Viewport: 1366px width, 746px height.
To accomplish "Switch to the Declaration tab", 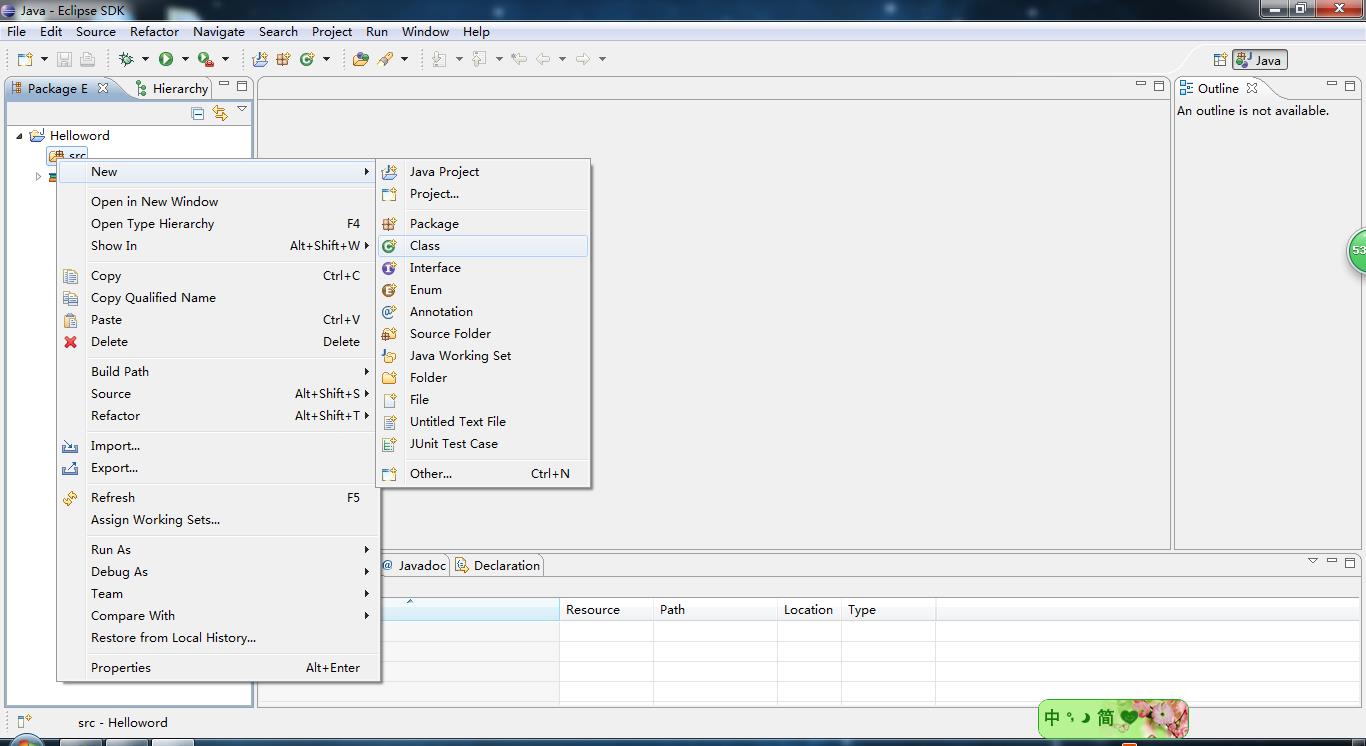I will [497, 565].
